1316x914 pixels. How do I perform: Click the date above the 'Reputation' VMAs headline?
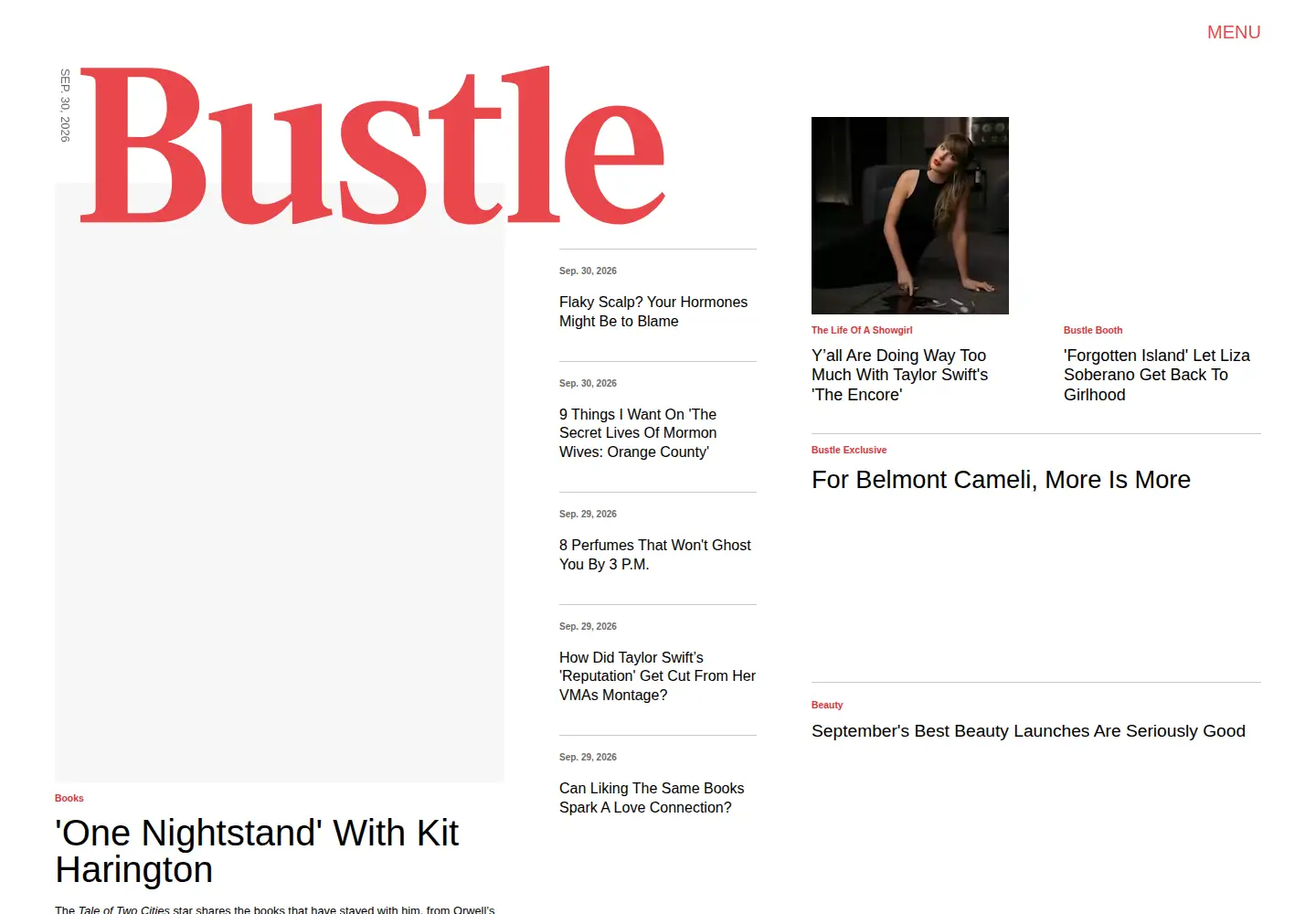pyautogui.click(x=588, y=626)
